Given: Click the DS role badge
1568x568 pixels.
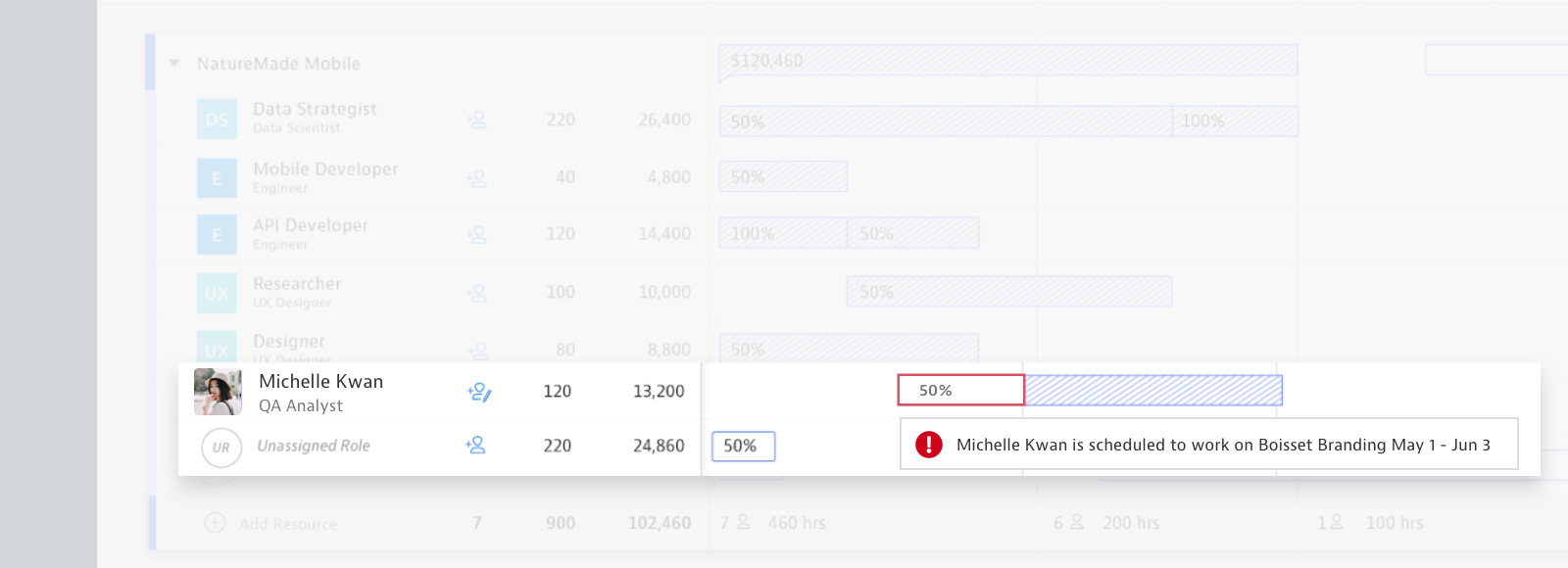Looking at the screenshot, I should coord(217,119).
